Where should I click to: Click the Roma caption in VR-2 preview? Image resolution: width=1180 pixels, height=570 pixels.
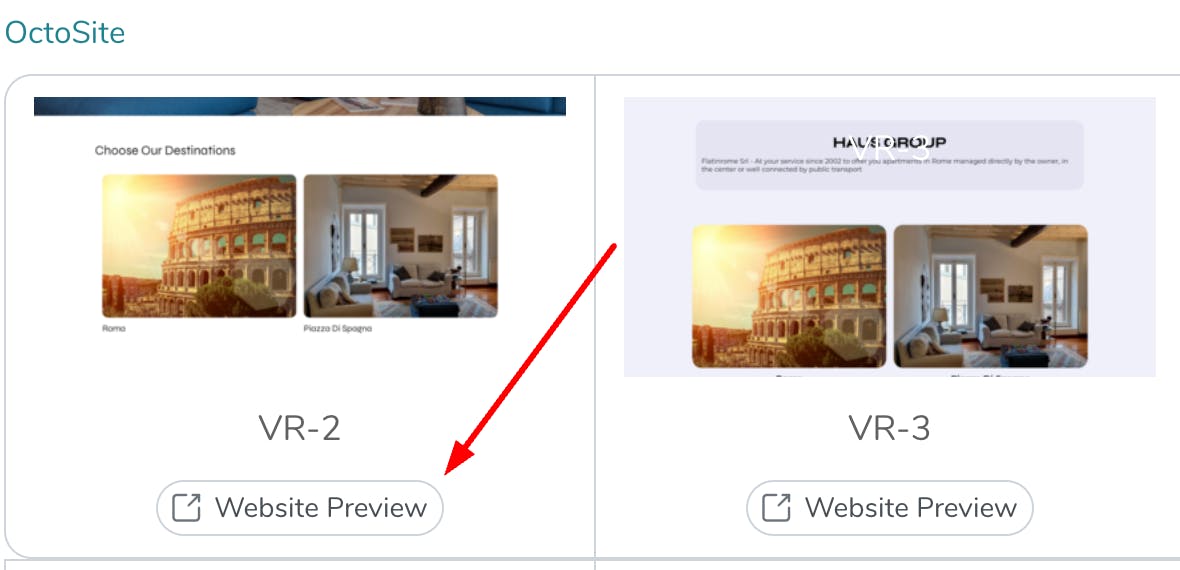coord(114,328)
